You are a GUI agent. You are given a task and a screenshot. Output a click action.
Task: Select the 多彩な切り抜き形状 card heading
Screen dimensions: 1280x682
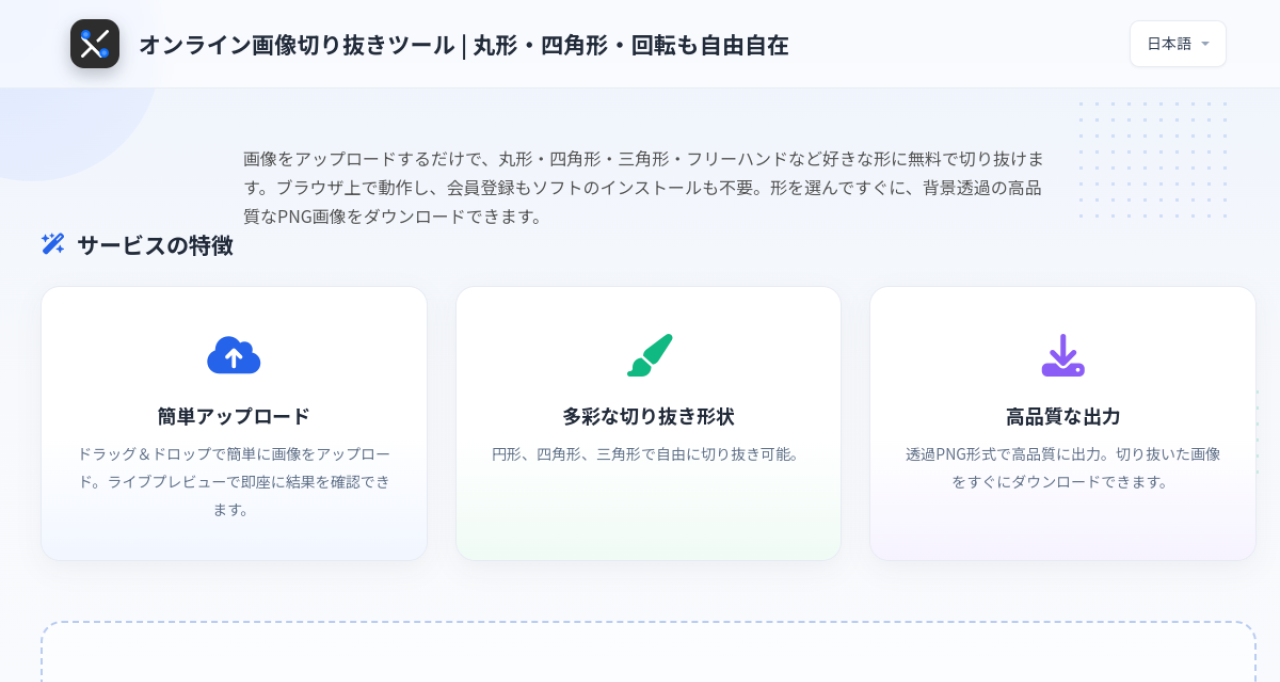tap(649, 416)
